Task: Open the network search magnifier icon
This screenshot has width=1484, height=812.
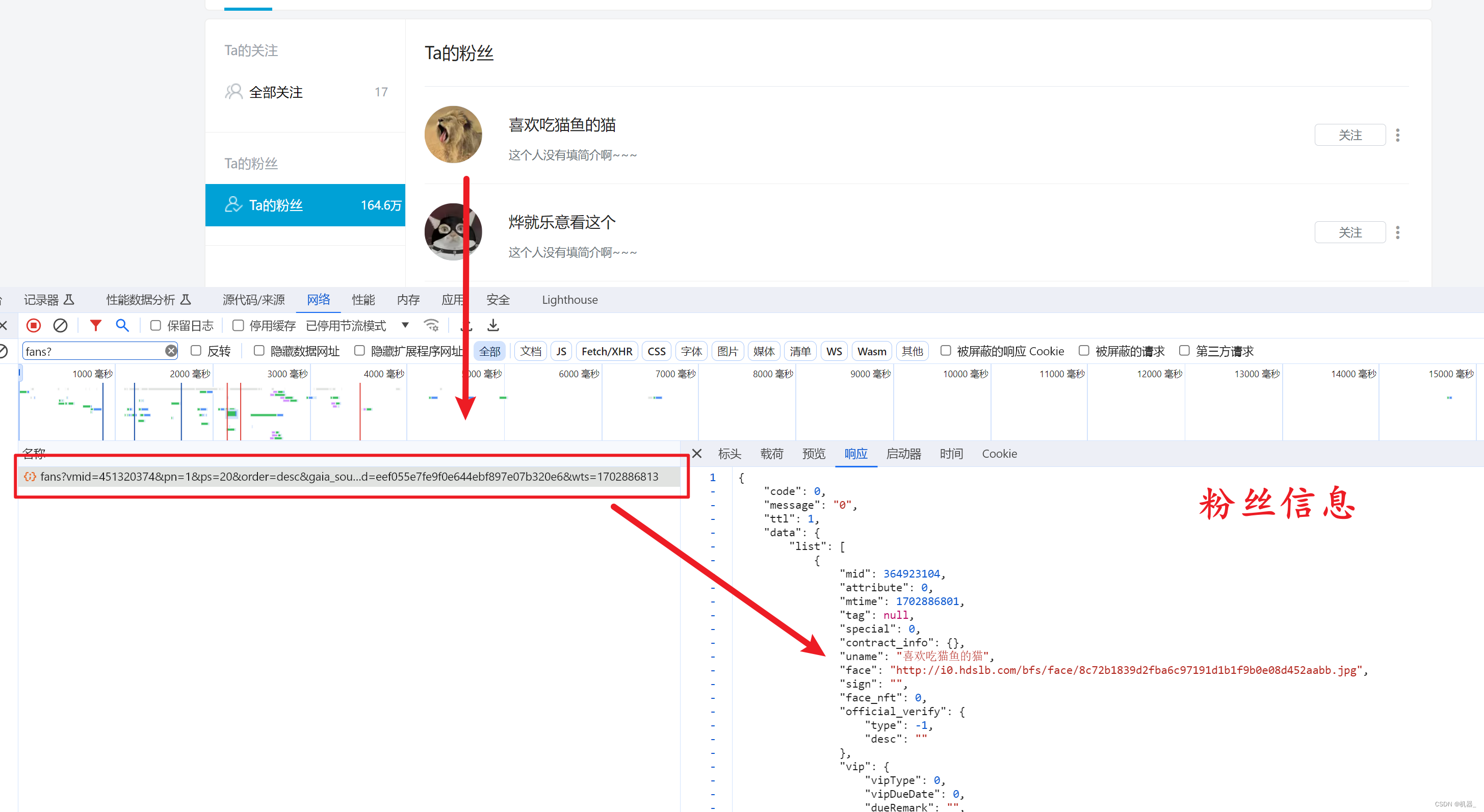Action: click(x=122, y=325)
